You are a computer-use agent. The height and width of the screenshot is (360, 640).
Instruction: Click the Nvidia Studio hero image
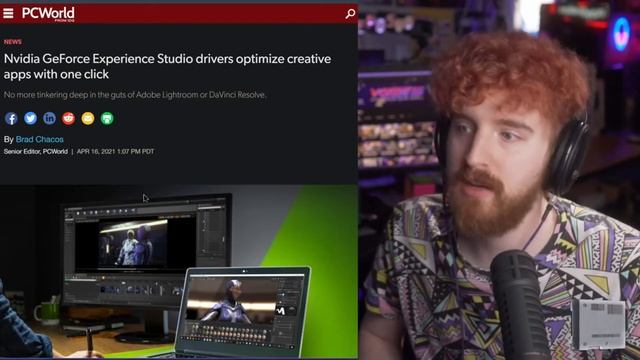[x=179, y=271]
